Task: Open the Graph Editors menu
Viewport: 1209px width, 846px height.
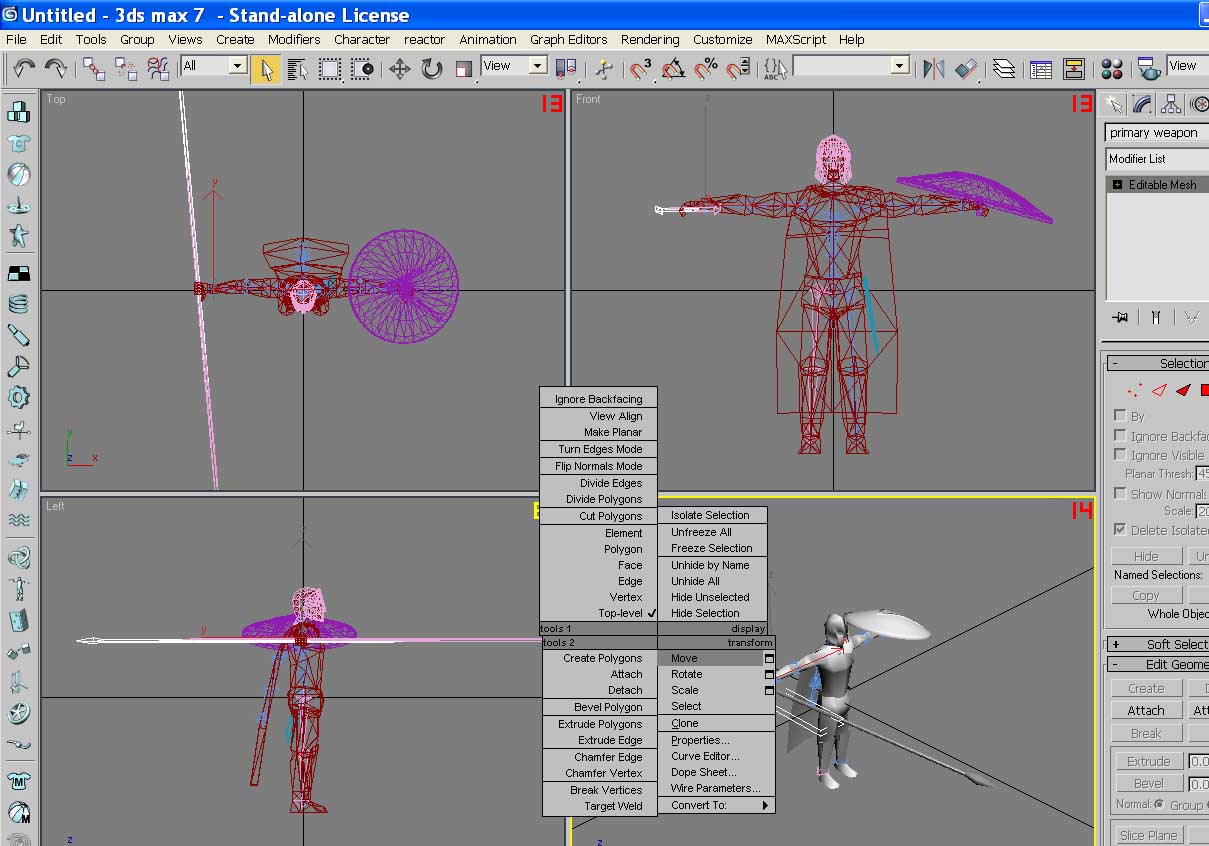Action: tap(568, 39)
